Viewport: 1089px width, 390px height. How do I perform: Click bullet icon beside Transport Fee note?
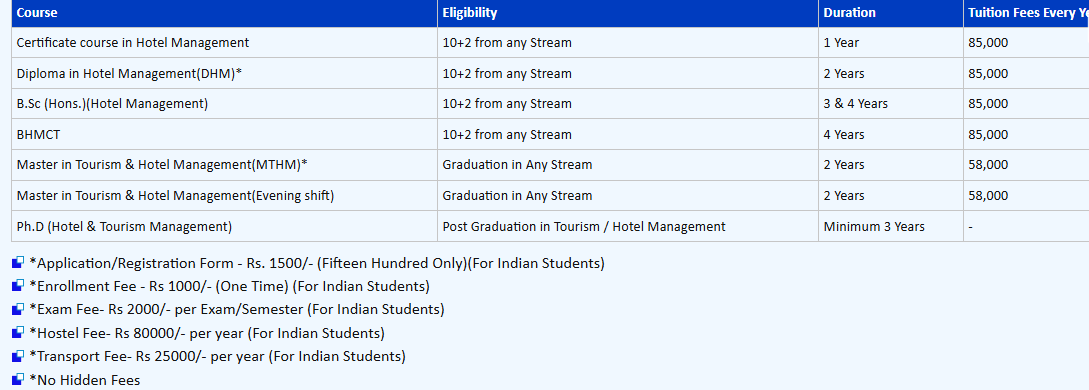tap(19, 357)
